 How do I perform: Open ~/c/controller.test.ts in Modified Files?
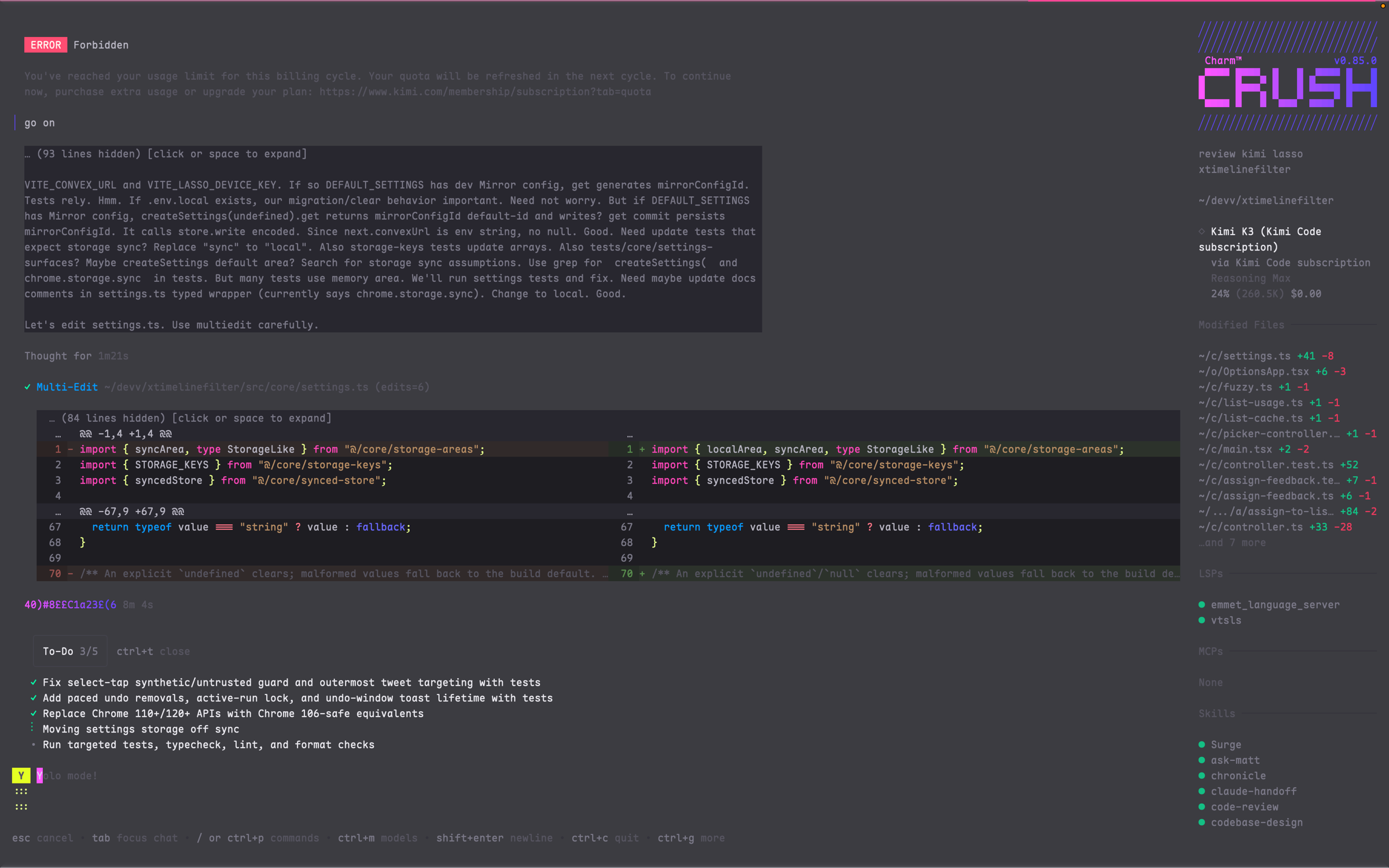1278,465
